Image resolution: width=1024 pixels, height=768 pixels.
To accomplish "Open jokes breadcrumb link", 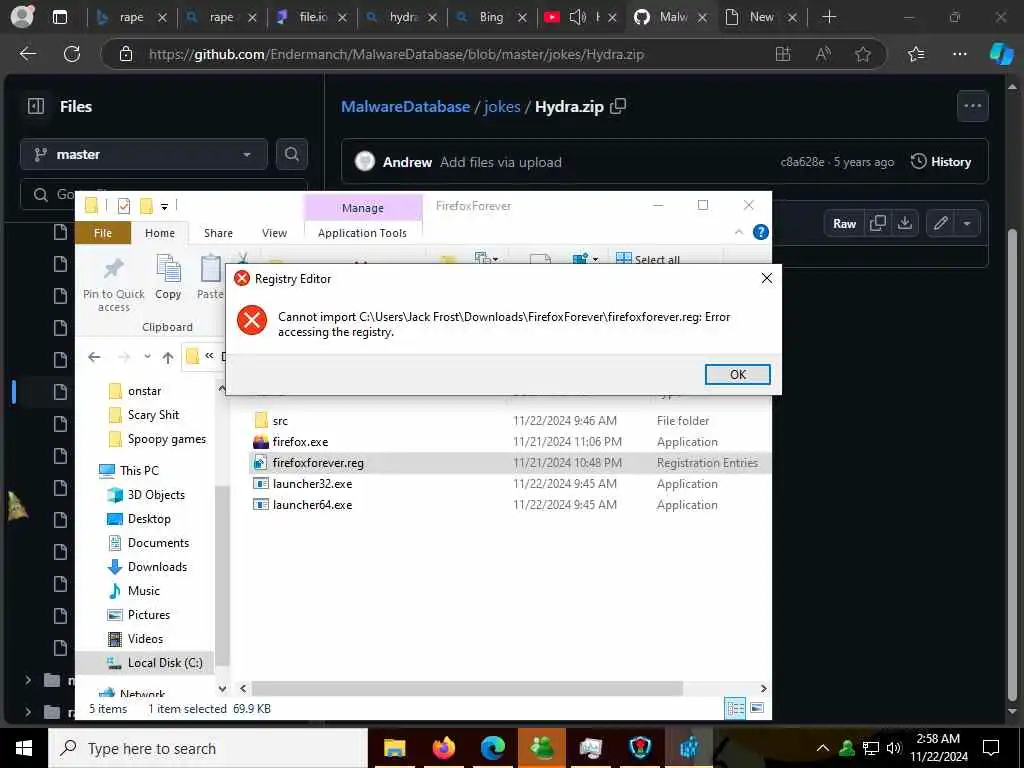I will coord(502,106).
